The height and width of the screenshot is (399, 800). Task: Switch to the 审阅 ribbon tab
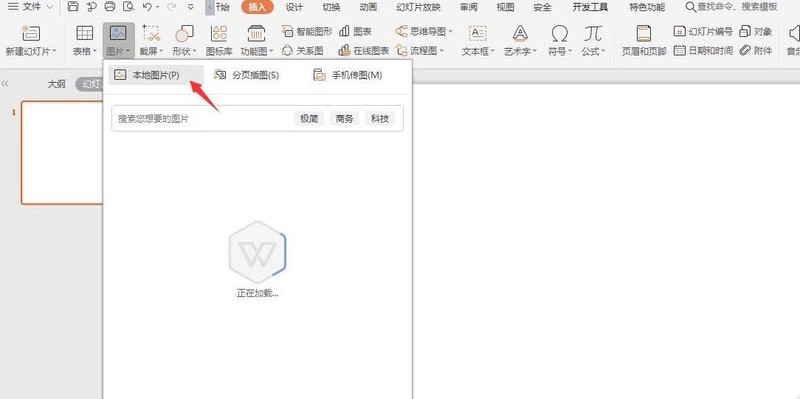[x=468, y=7]
